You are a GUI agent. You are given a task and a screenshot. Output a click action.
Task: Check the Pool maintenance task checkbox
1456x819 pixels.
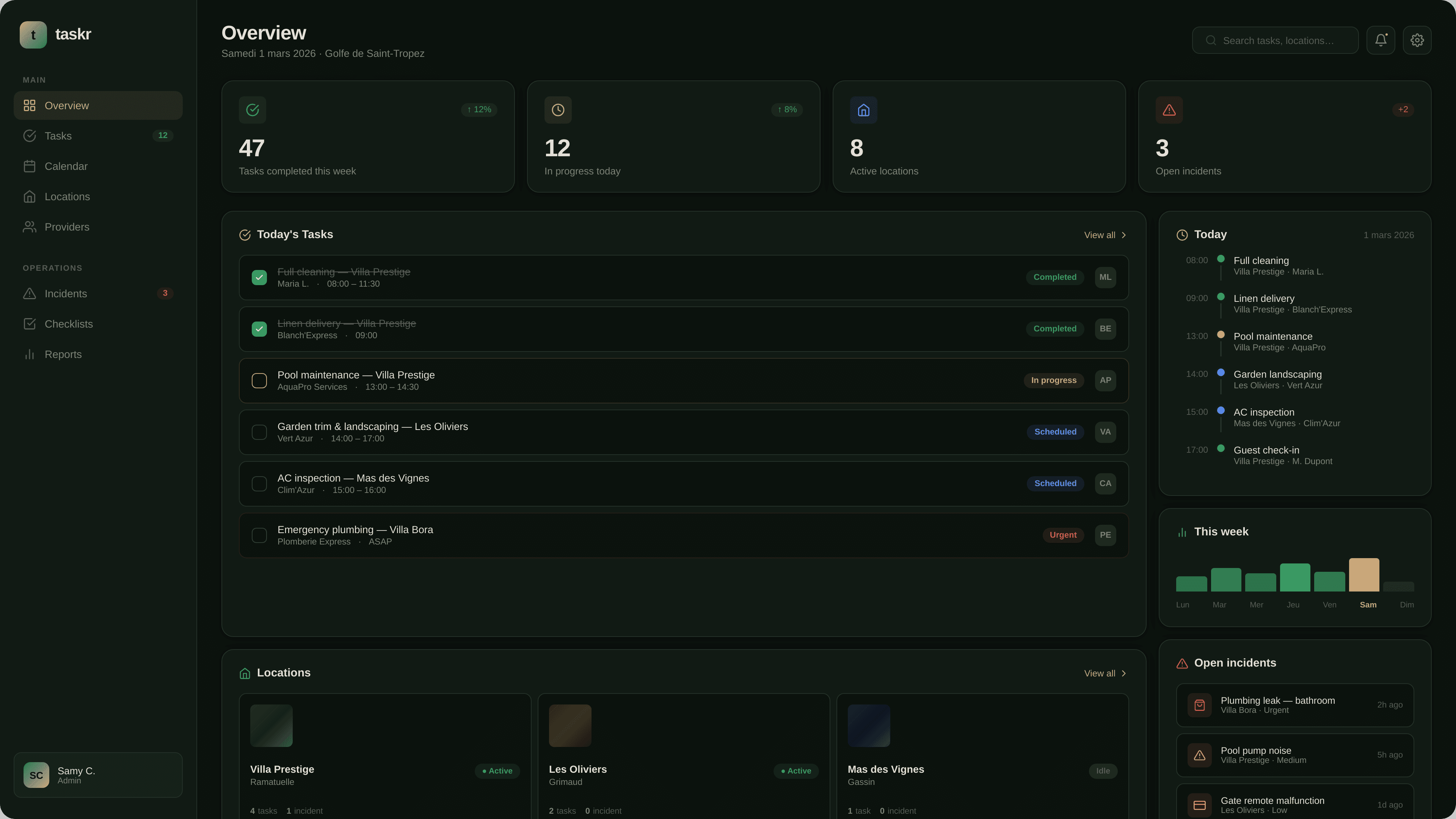point(259,380)
